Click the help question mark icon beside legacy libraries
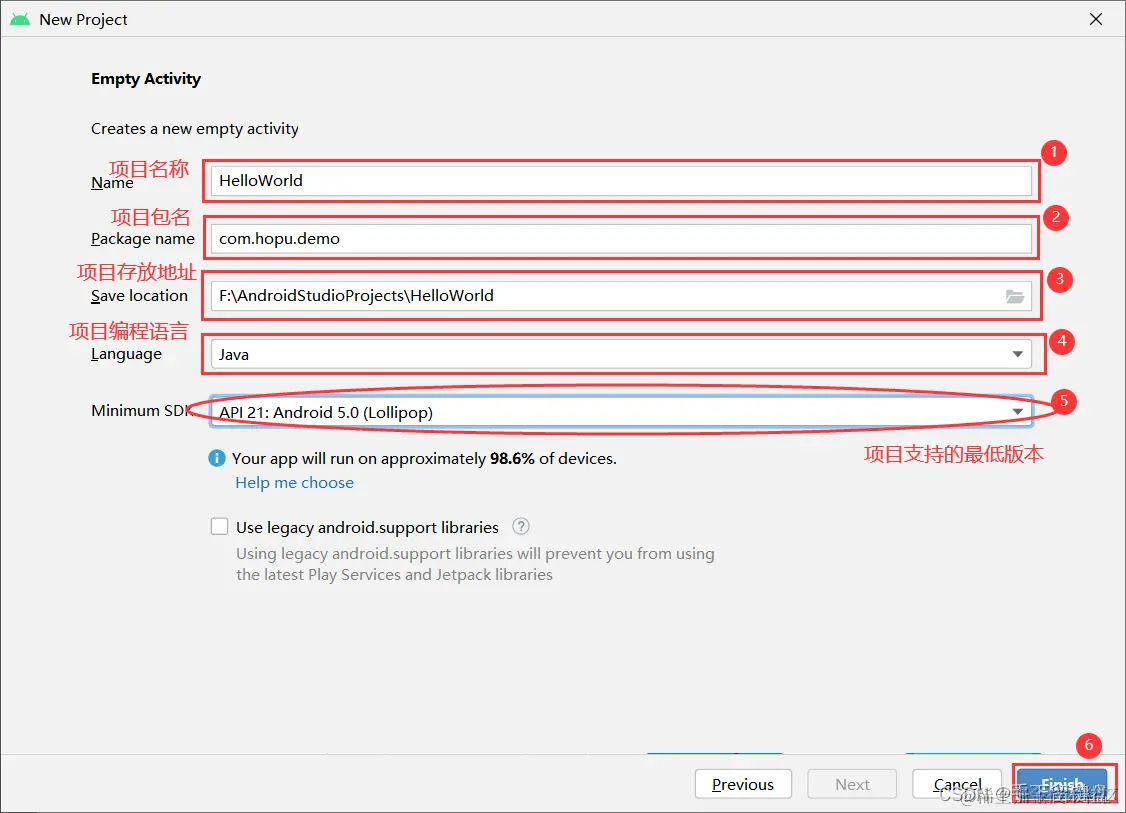1126x813 pixels. point(521,526)
